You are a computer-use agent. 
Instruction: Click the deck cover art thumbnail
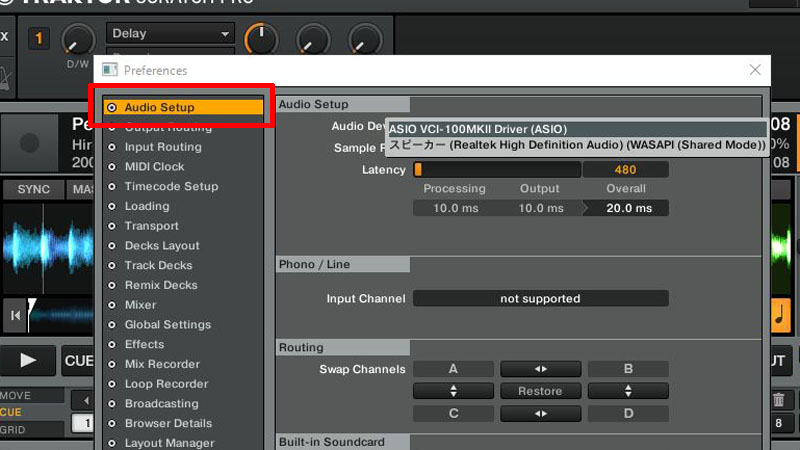coord(29,143)
